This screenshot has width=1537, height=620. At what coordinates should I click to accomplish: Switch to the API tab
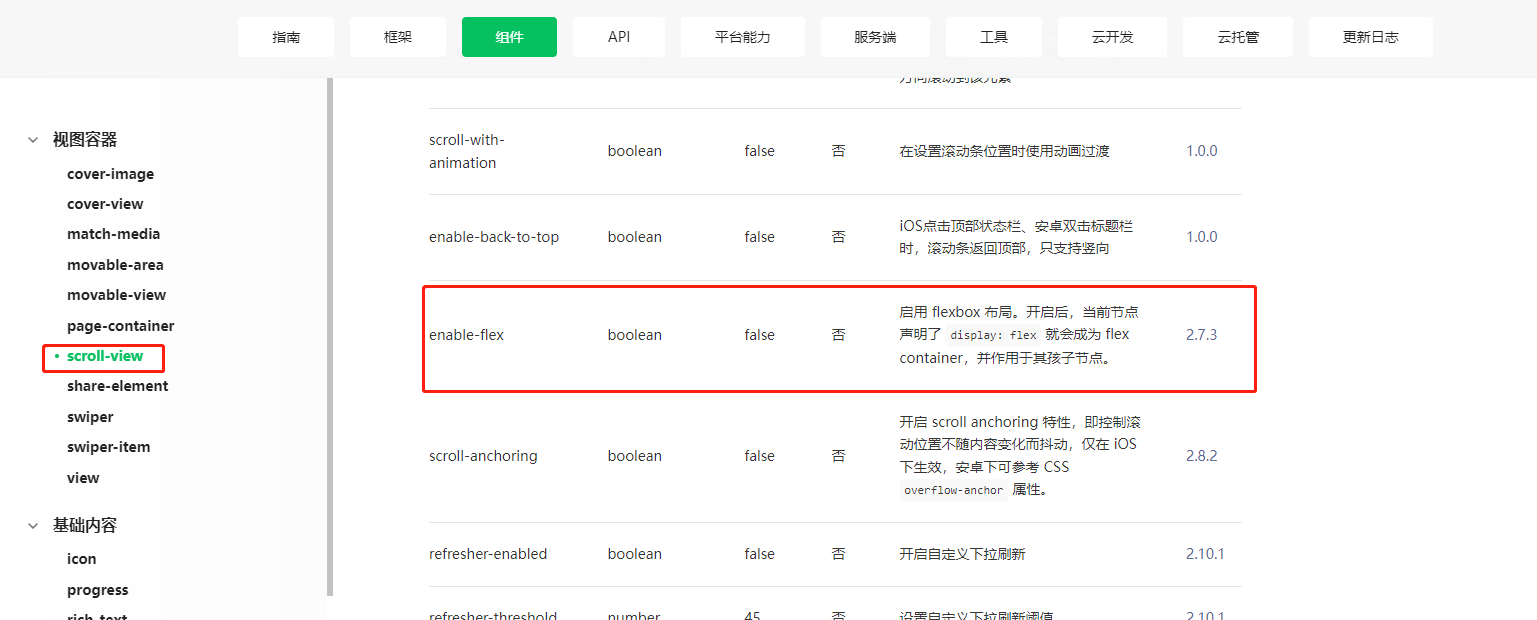coord(618,36)
